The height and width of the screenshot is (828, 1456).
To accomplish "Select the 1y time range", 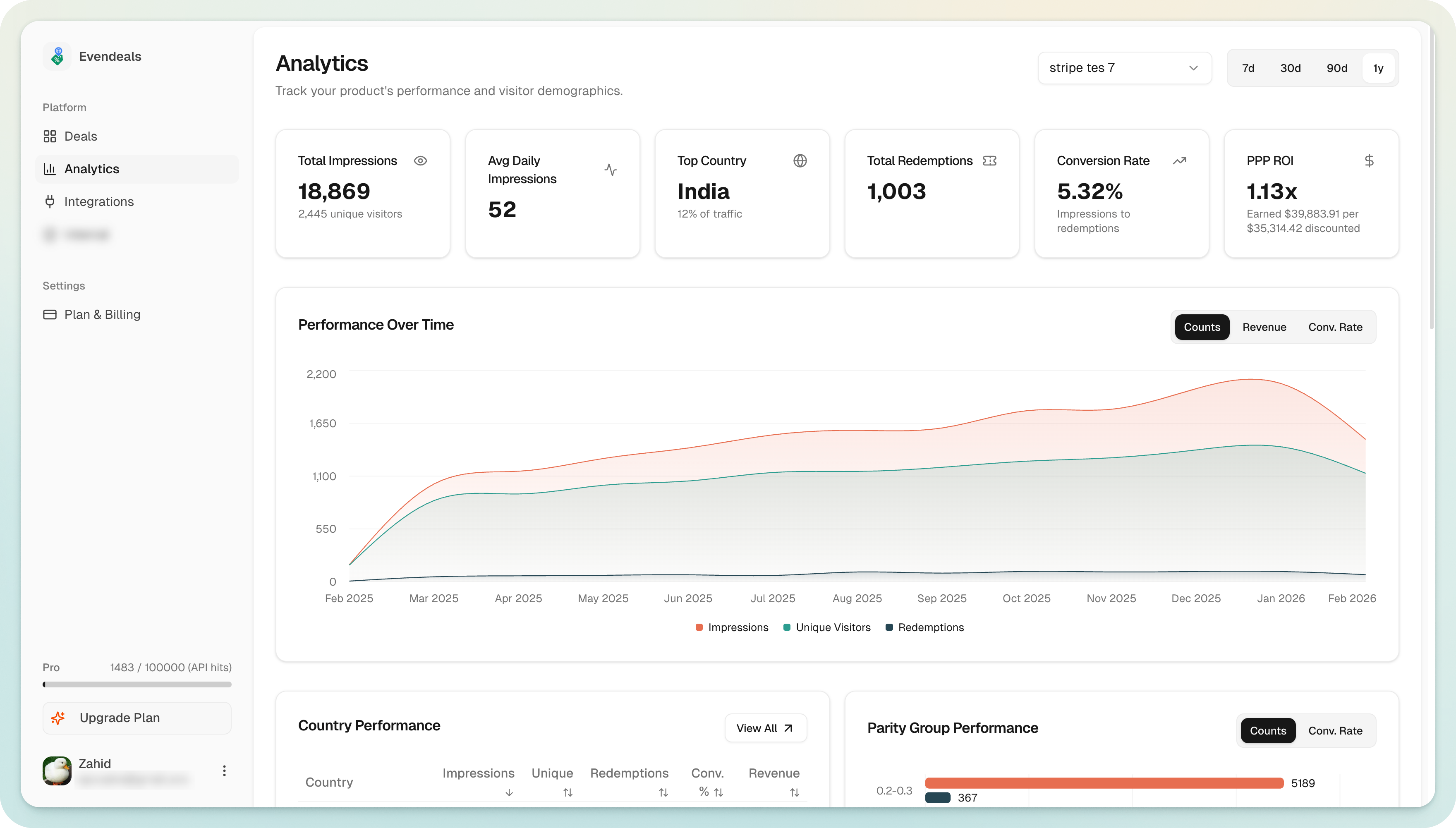I will (x=1378, y=68).
